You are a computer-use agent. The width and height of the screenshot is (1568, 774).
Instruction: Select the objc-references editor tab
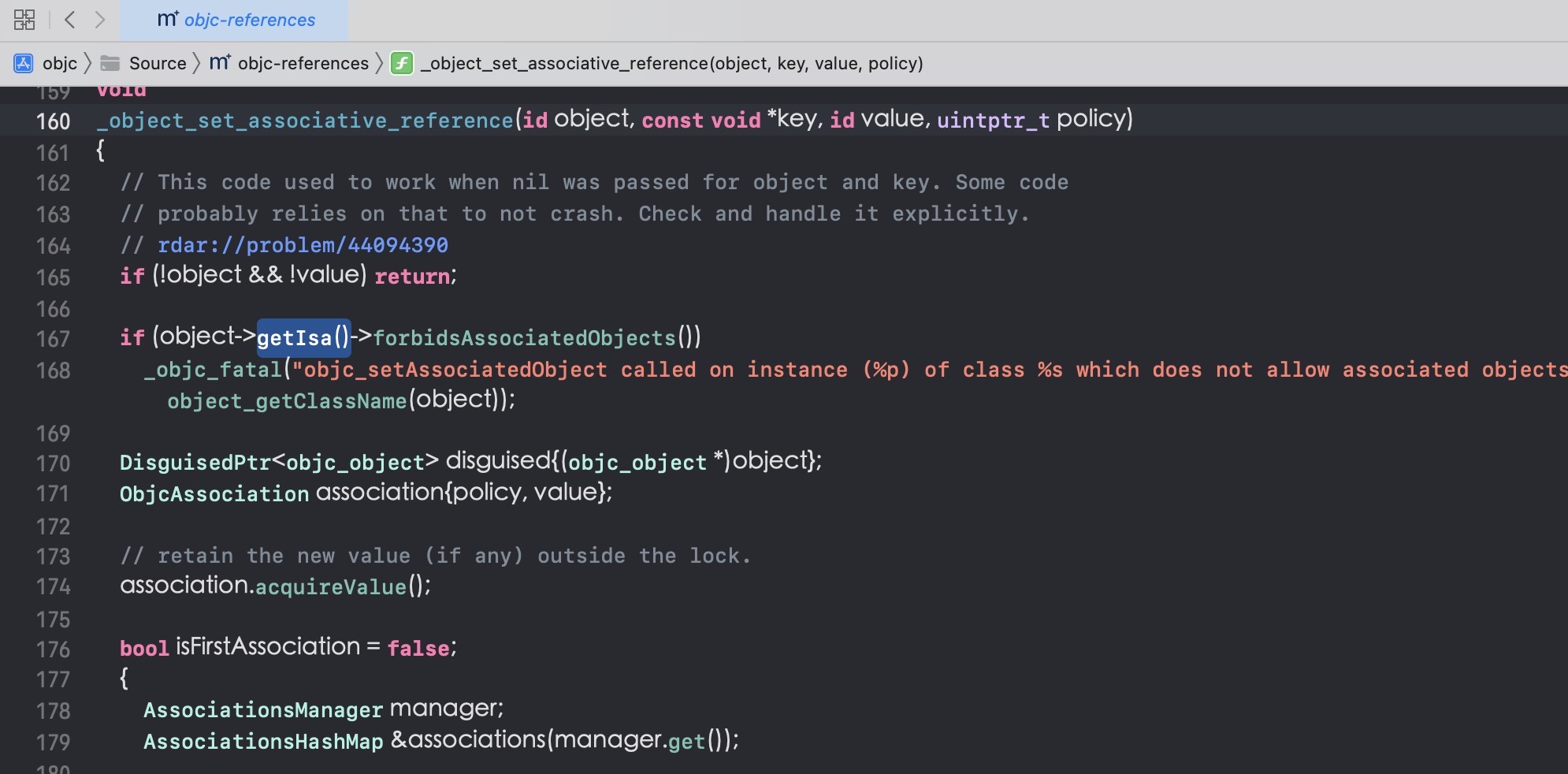(x=235, y=20)
